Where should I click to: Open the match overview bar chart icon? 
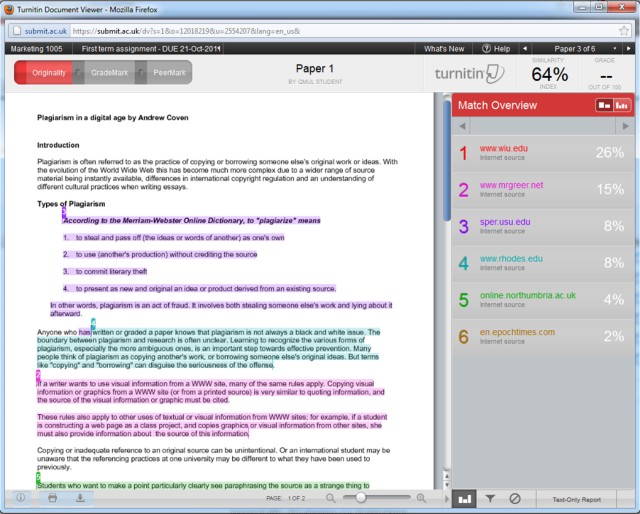(464, 499)
